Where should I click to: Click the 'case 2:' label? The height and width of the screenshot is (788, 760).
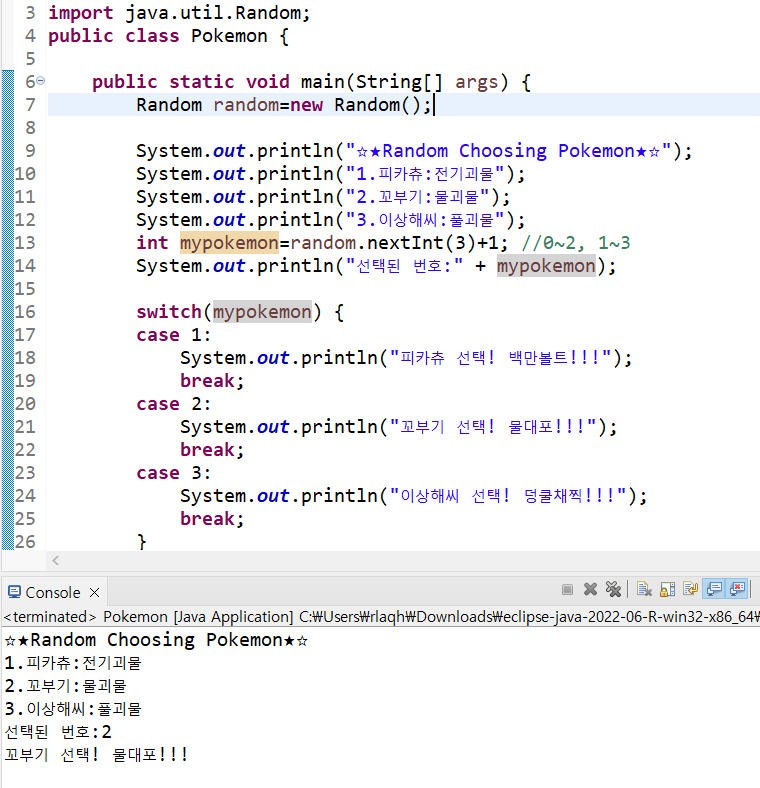click(173, 404)
